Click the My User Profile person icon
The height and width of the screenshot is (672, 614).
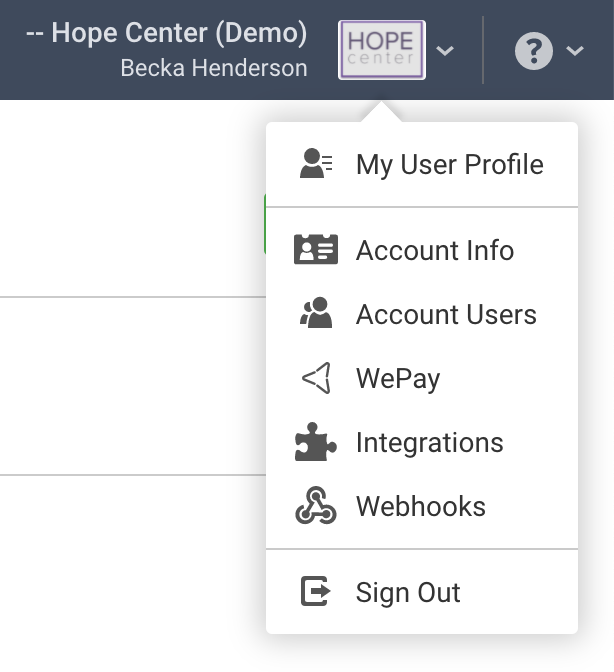(x=316, y=164)
